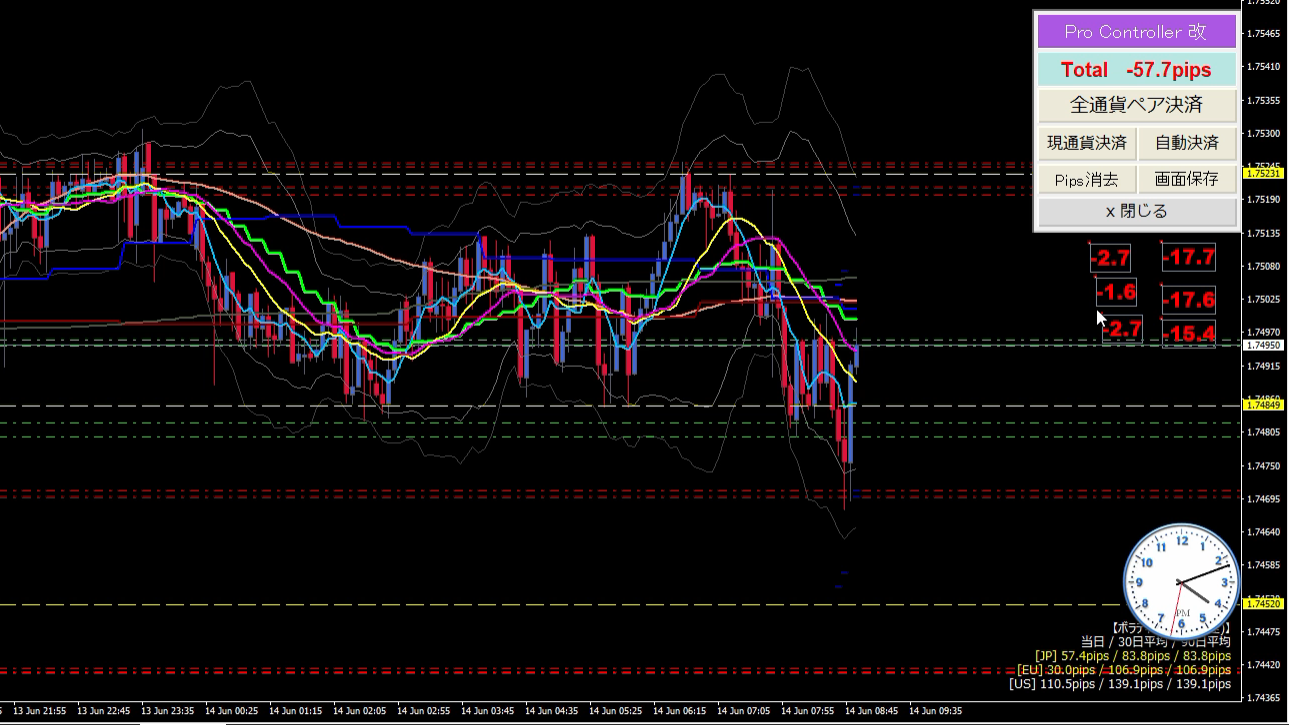Click the -2.7 pips label beside -15.4
The width and height of the screenshot is (1289, 725).
click(x=1122, y=329)
